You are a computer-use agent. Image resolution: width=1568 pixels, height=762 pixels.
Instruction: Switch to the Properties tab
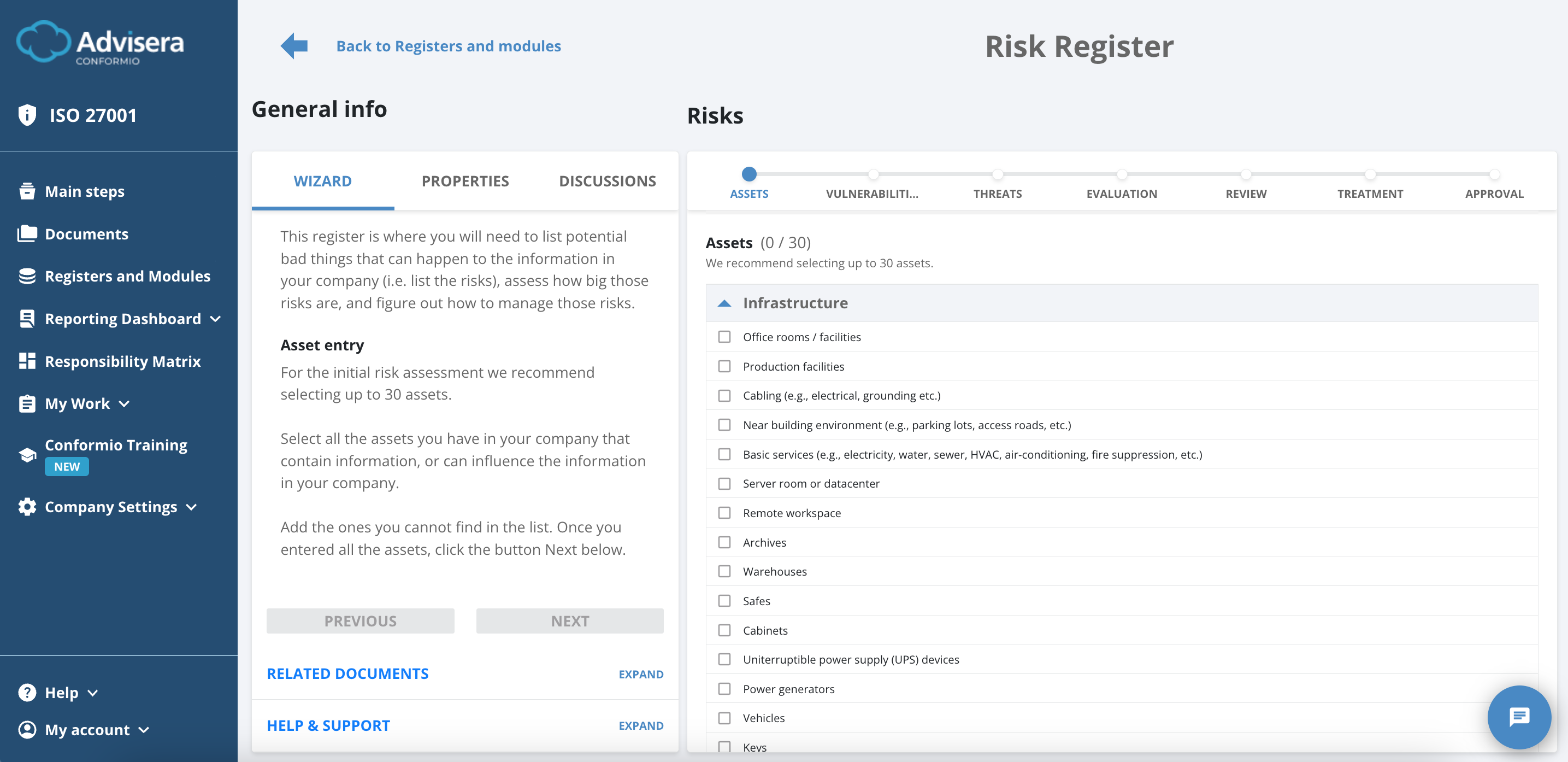tap(465, 181)
